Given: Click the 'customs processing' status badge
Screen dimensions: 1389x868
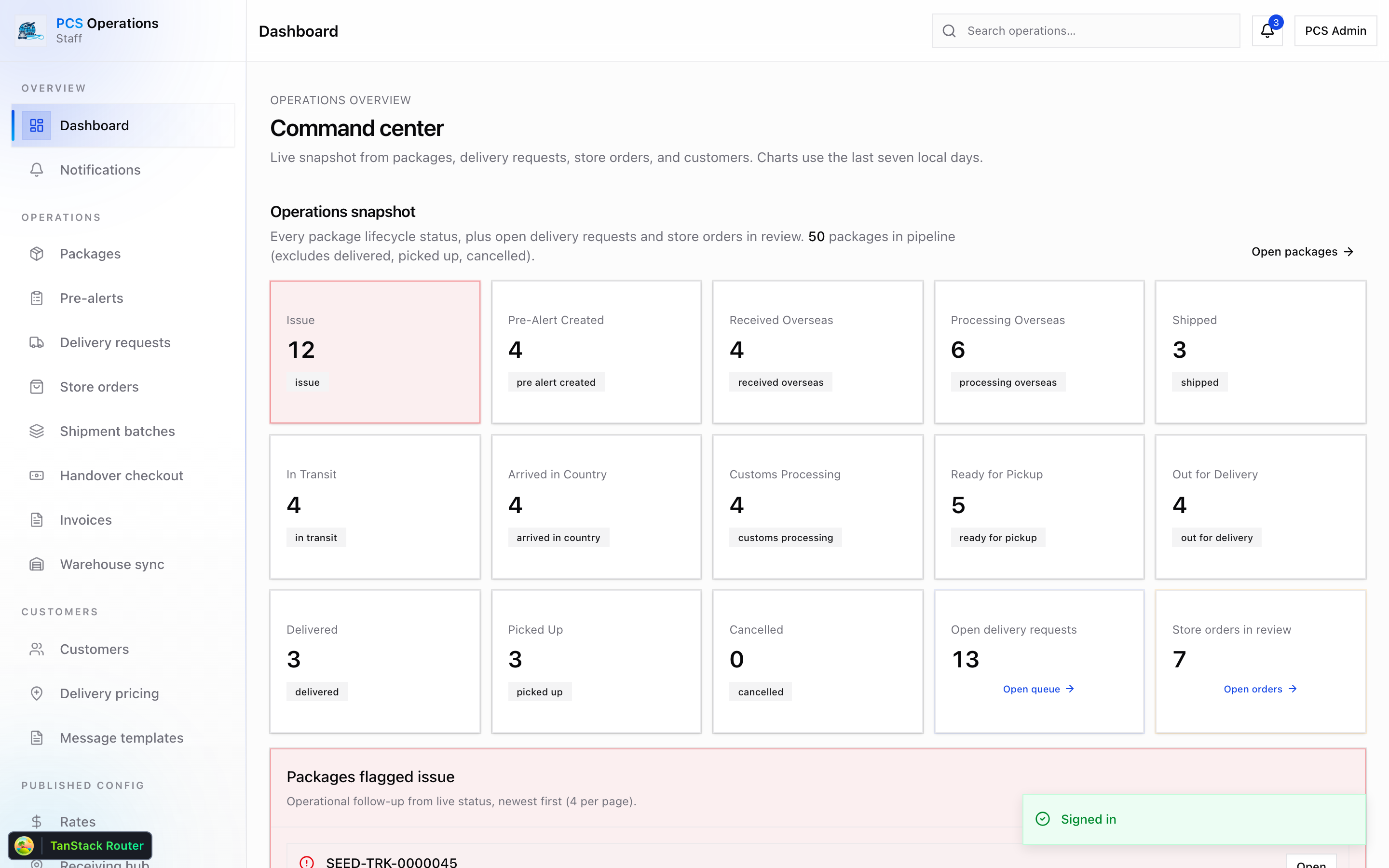Looking at the screenshot, I should (785, 537).
